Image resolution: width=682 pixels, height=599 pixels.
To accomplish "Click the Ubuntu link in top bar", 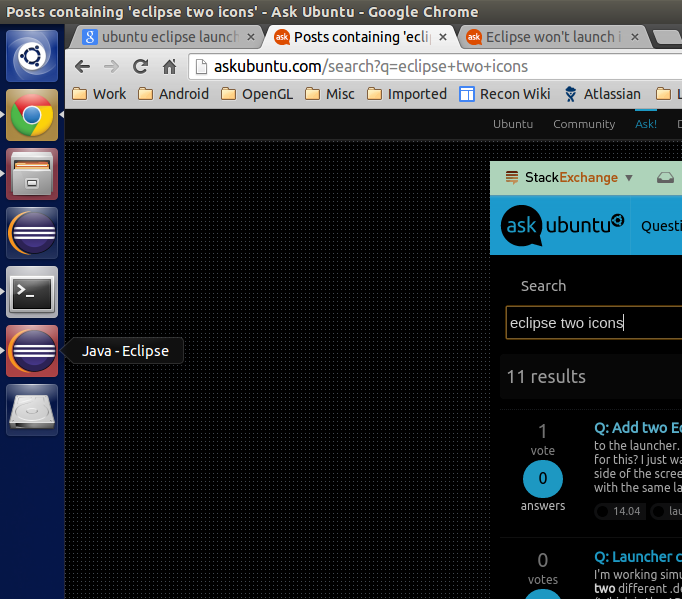I will (513, 124).
